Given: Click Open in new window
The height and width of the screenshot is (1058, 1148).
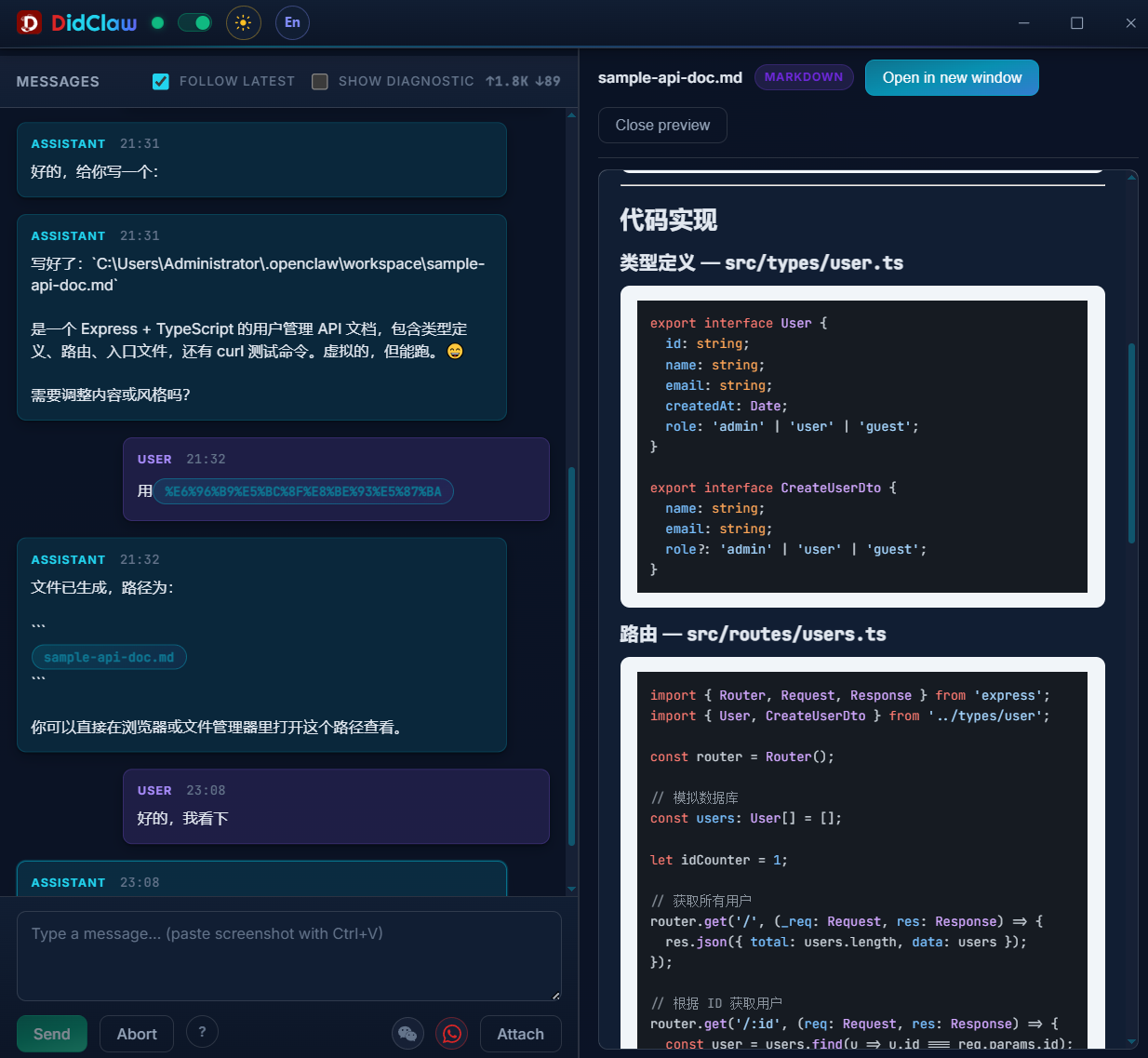Looking at the screenshot, I should (x=952, y=77).
